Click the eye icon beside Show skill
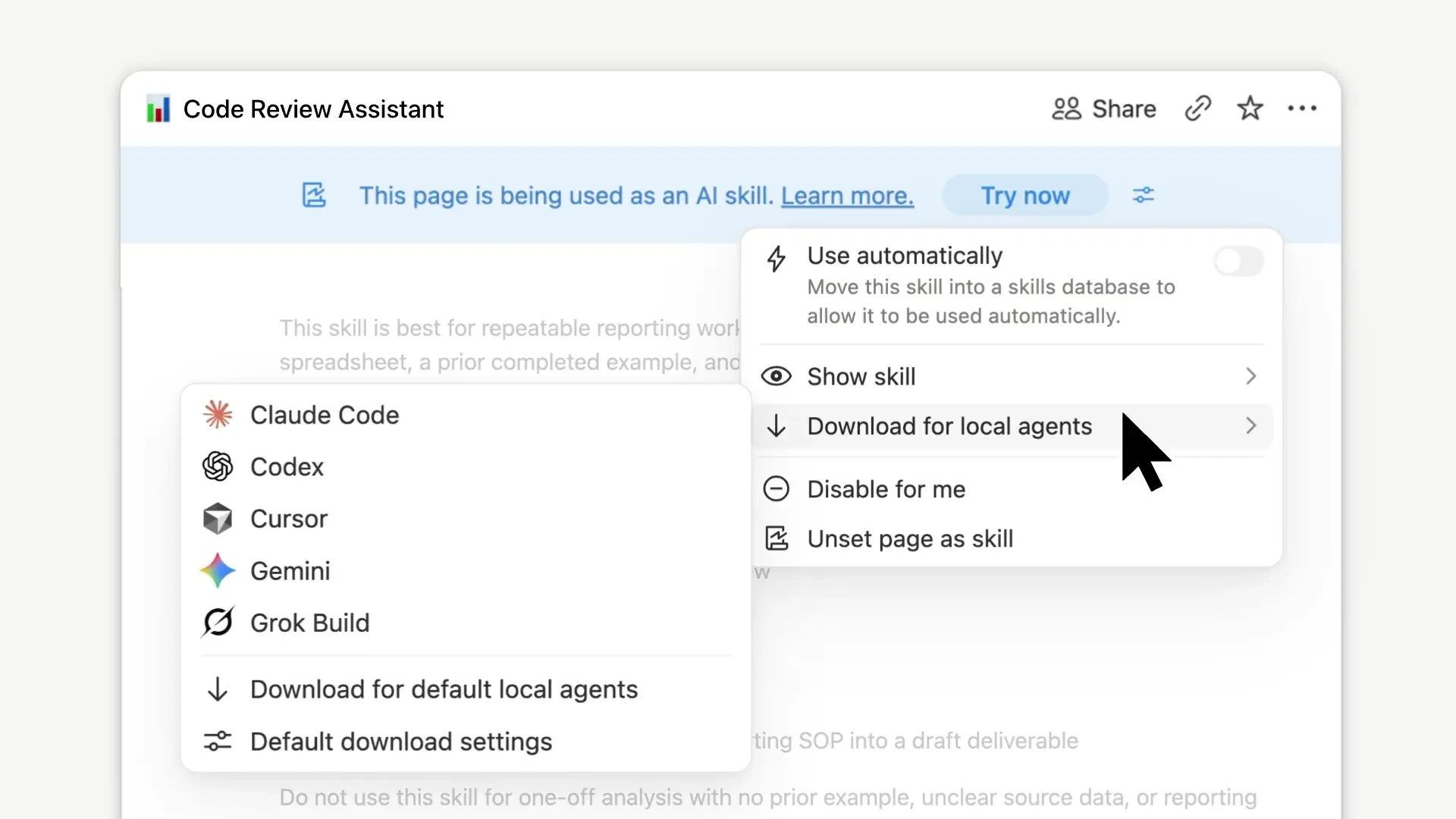1456x819 pixels. point(777,376)
